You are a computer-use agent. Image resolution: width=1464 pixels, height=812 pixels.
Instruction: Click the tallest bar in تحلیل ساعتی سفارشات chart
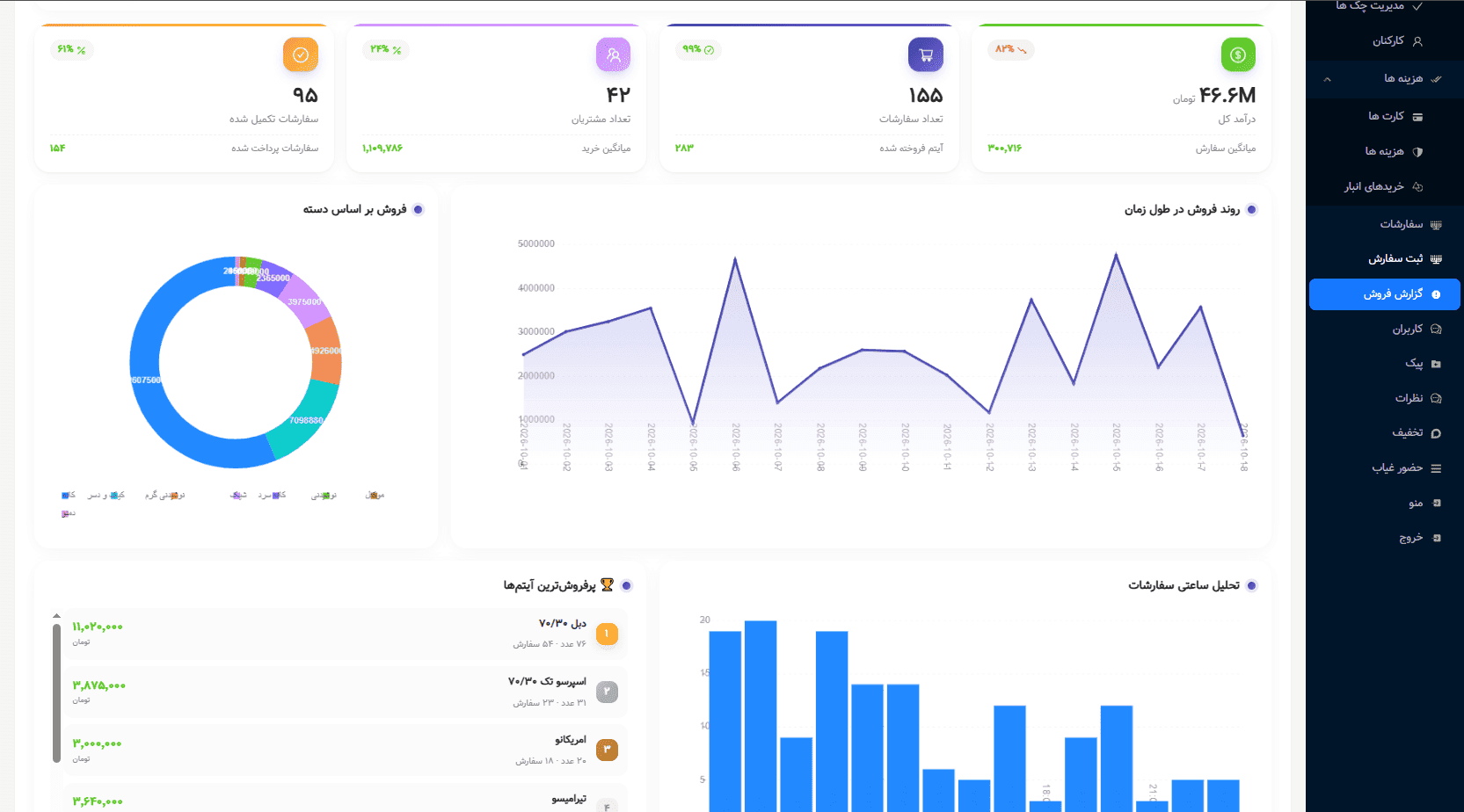(x=761, y=716)
